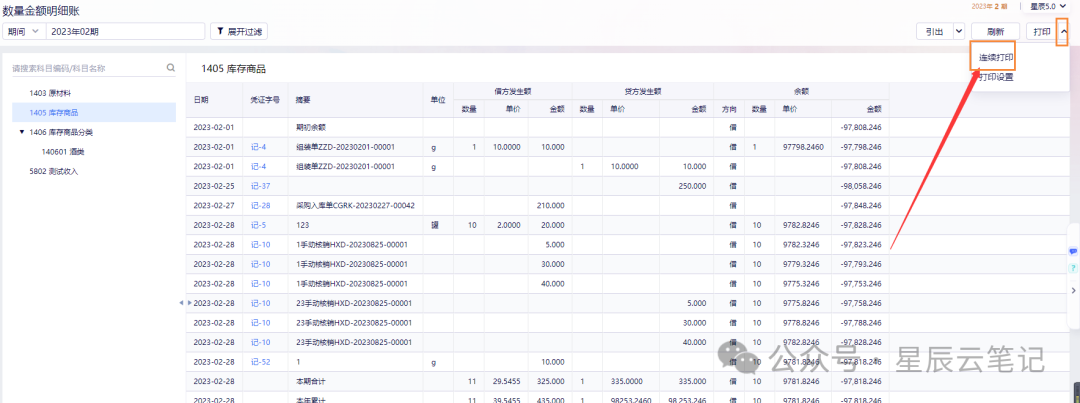1080x403 pixels.
Task: Click the 凭证字号 column header
Action: pyautogui.click(x=265, y=100)
